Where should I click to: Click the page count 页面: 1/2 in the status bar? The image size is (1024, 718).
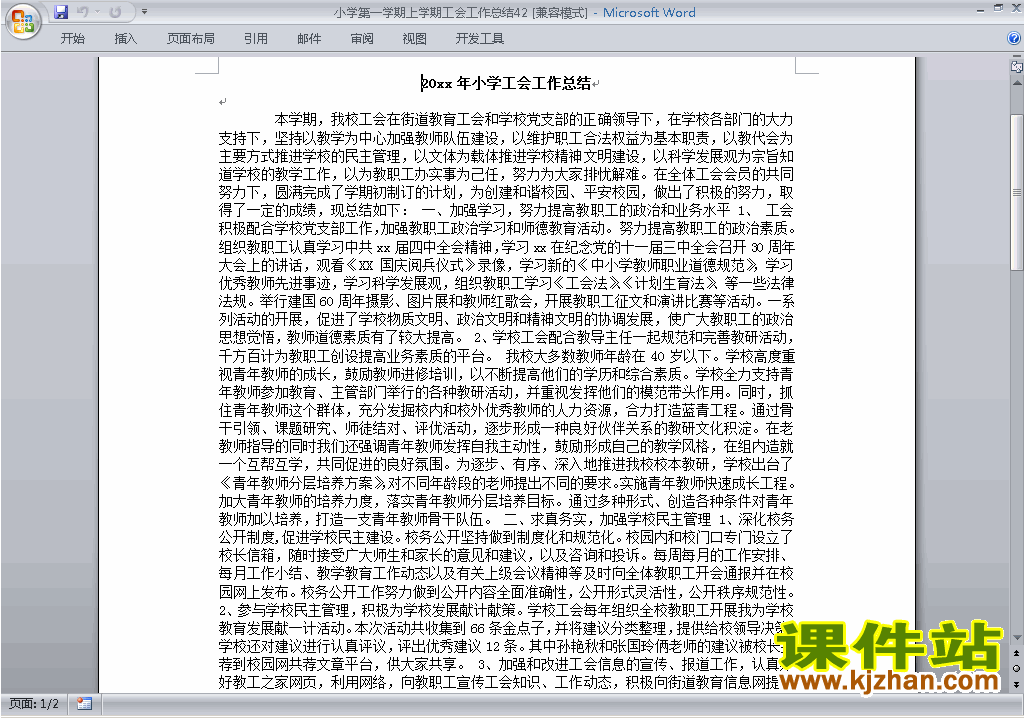point(34,704)
